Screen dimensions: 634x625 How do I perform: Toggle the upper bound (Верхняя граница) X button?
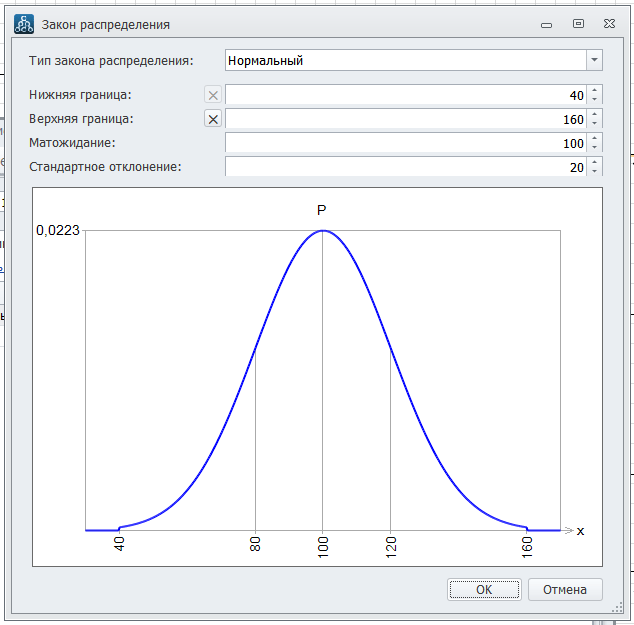pyautogui.click(x=212, y=119)
